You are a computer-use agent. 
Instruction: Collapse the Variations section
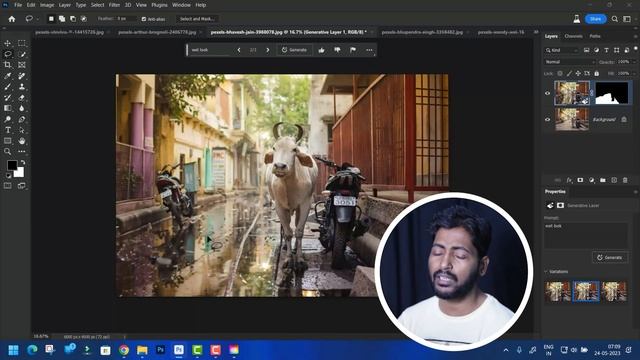pyautogui.click(x=546, y=271)
